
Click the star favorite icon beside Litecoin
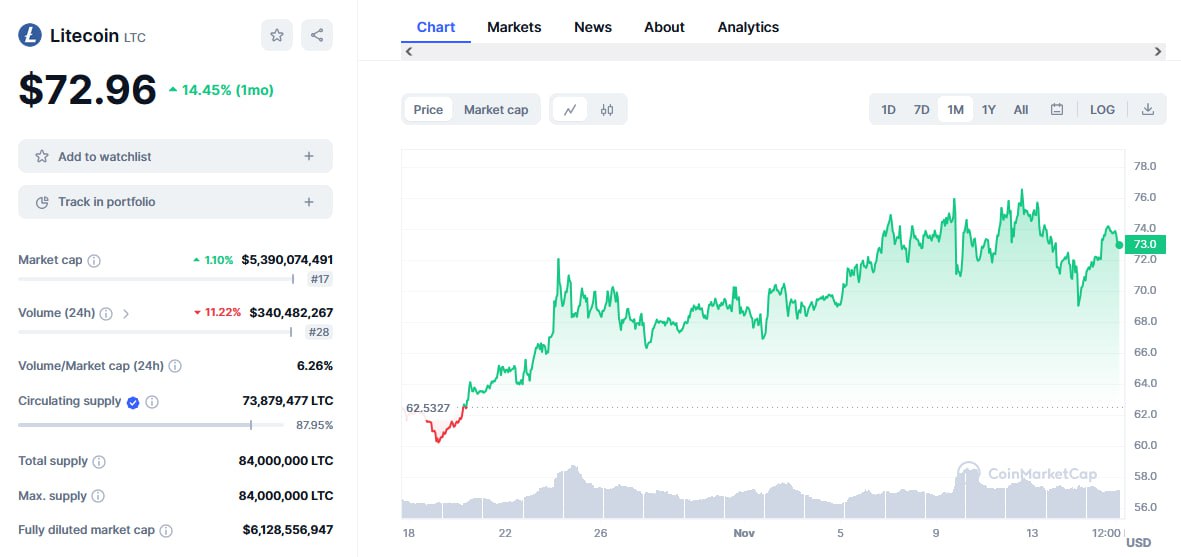277,35
